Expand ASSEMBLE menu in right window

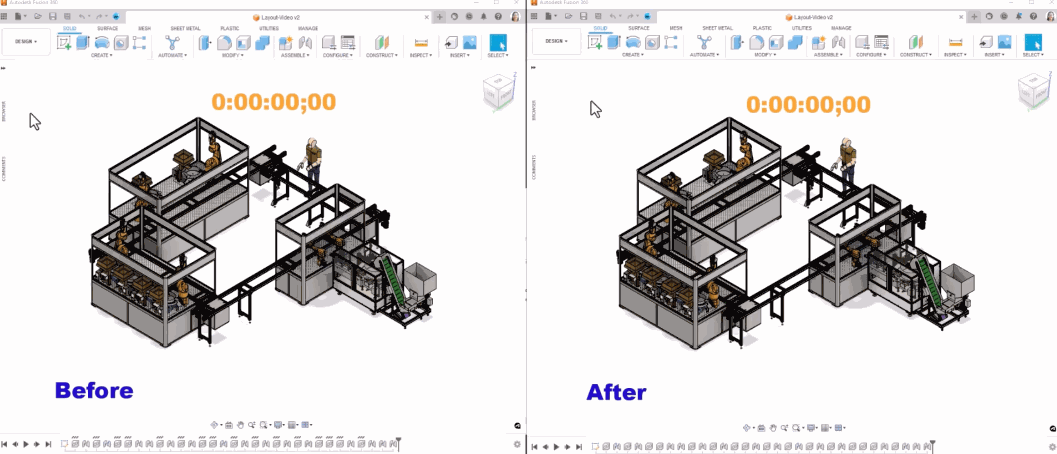click(x=829, y=55)
